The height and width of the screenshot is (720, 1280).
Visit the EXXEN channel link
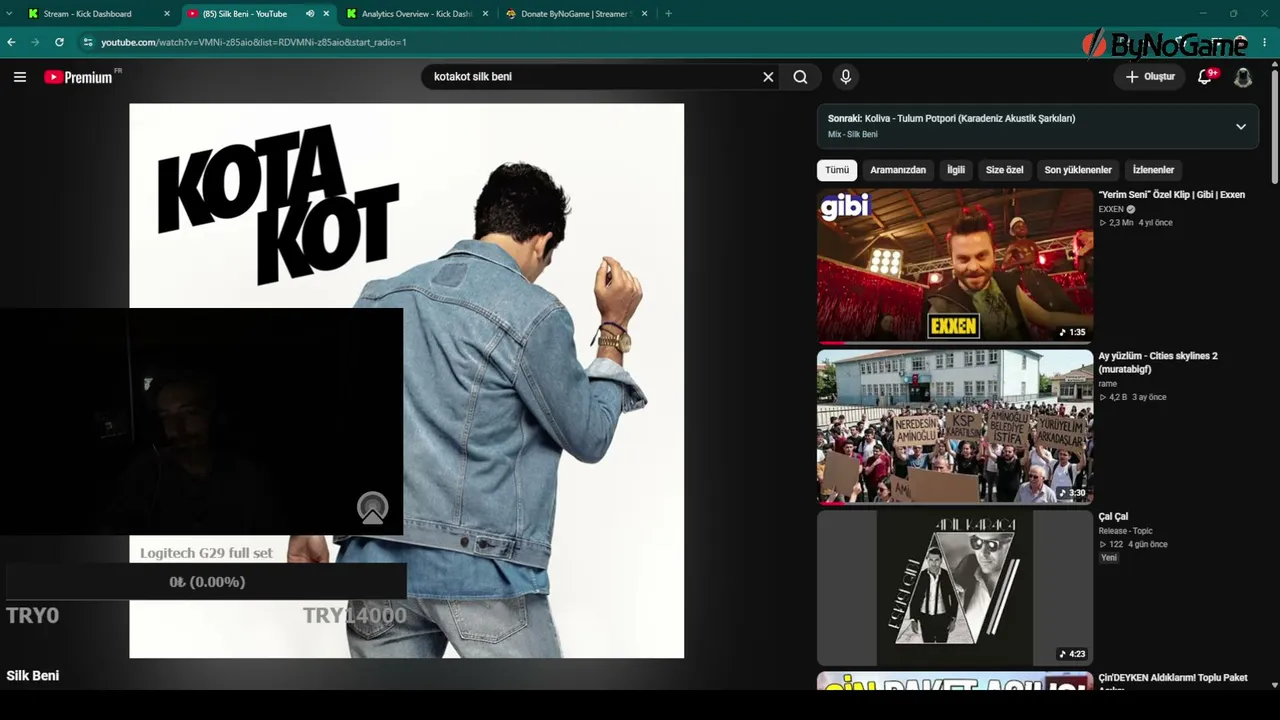pyautogui.click(x=1111, y=209)
